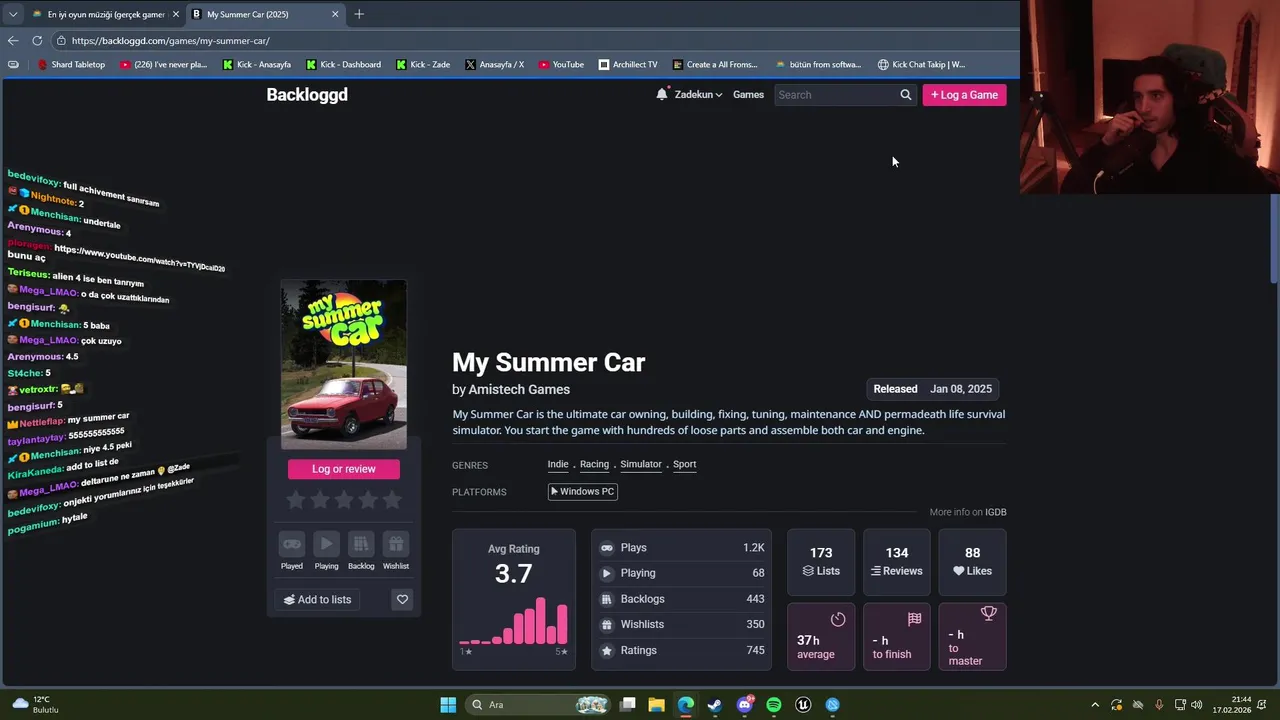Screen dimensions: 1280x720
Task: Open the volume control in tray
Action: click(1197, 705)
